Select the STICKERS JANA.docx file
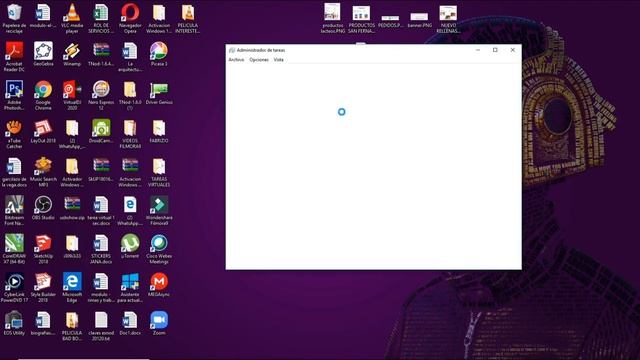This screenshot has width=640, height=360. [x=101, y=249]
